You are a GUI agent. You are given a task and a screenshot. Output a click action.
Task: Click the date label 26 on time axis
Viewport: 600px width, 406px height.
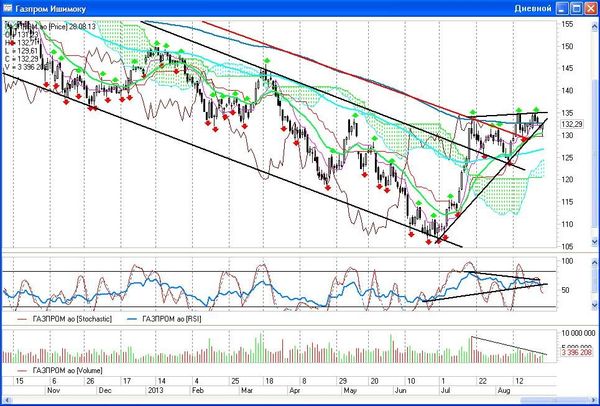pyautogui.click(x=90, y=381)
